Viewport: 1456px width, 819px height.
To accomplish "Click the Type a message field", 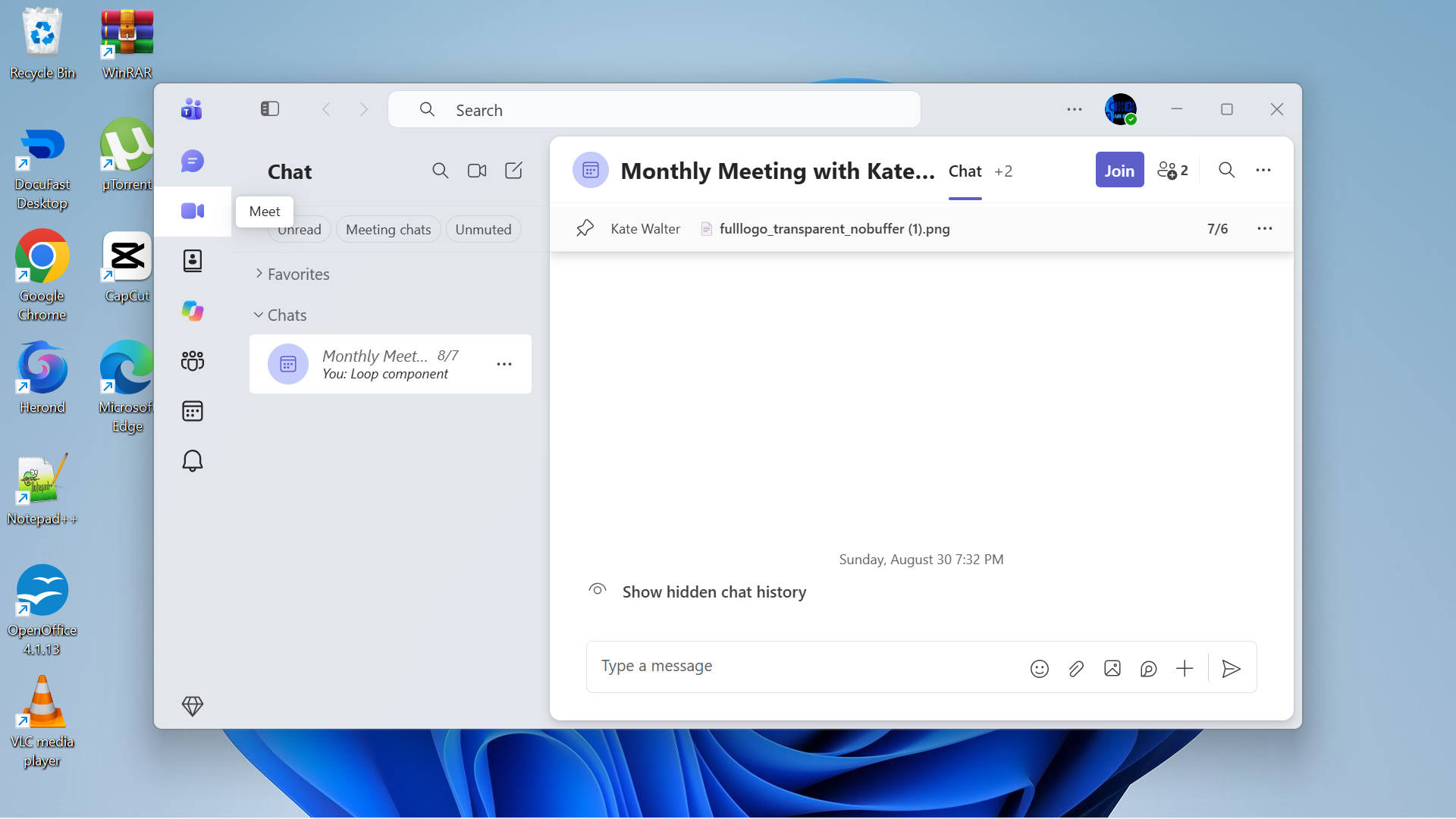I will point(804,667).
